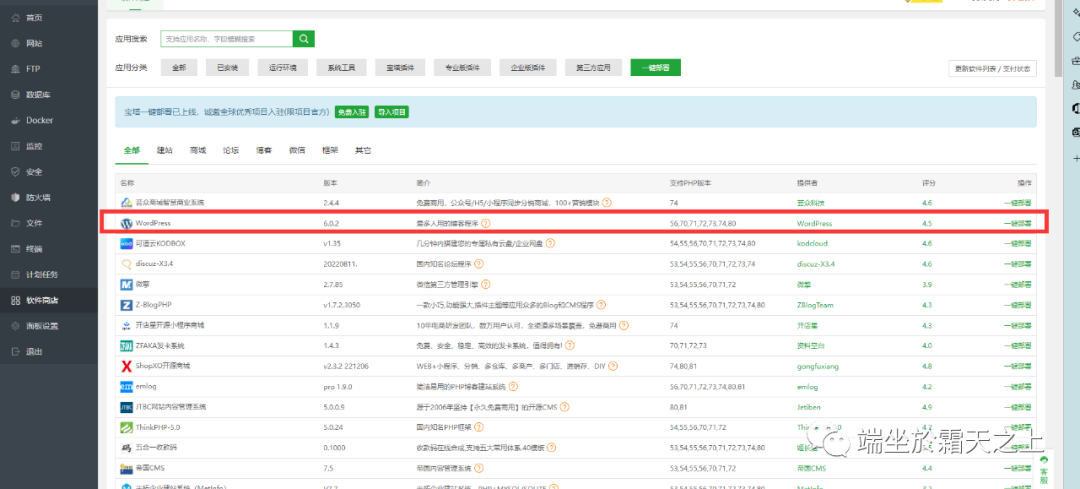Image resolution: width=1080 pixels, height=489 pixels.
Task: Filter by 企业版插件 category
Action: 528,67
